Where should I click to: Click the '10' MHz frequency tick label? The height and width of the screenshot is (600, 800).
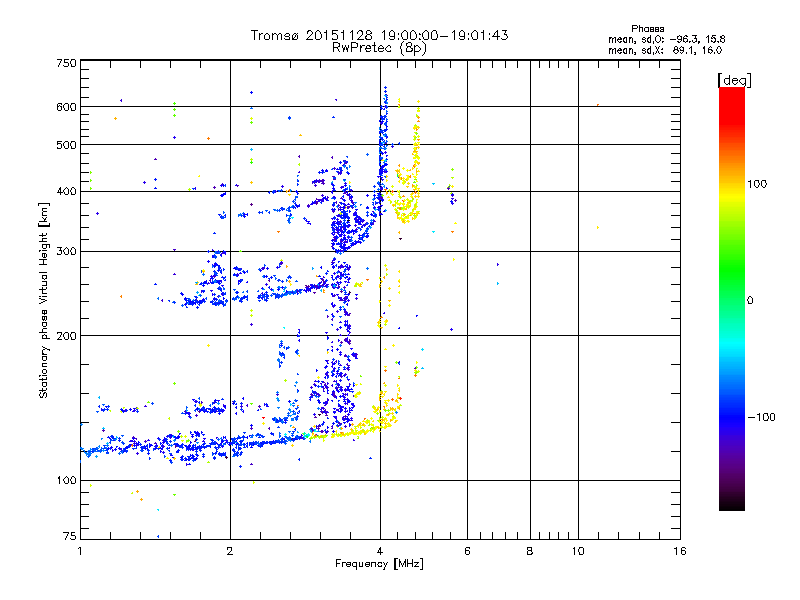578,551
